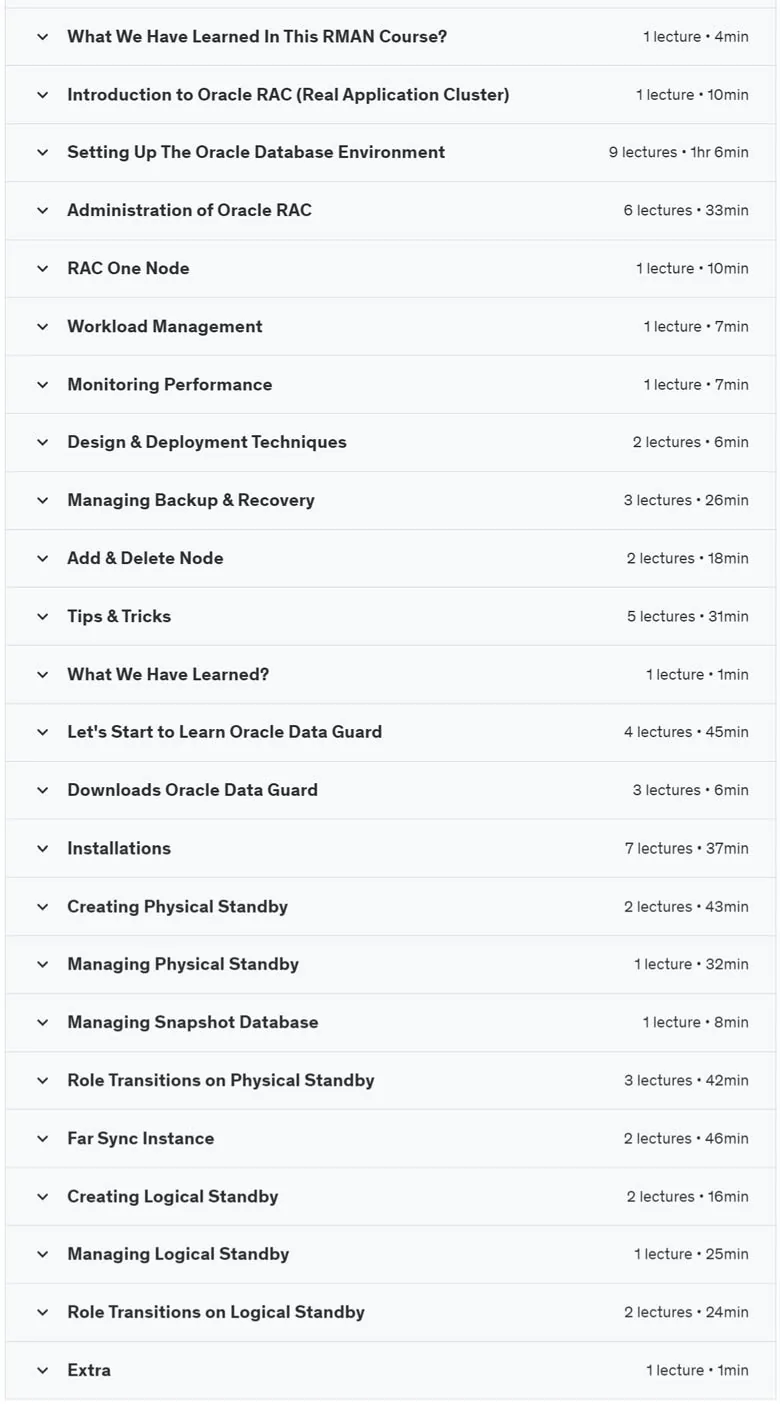Open the Installations section title
The width and height of the screenshot is (780, 1404).
[119, 848]
